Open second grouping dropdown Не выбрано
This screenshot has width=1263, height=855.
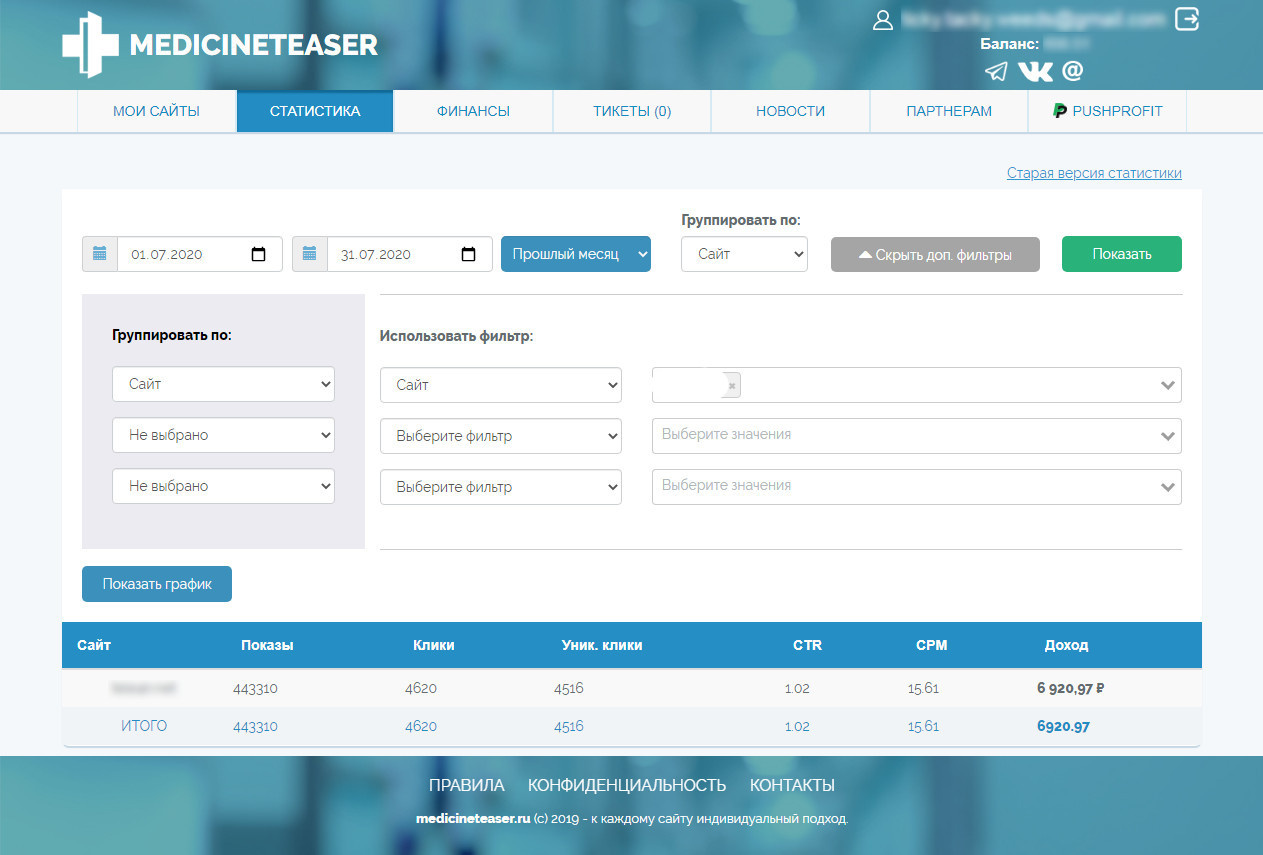point(223,435)
